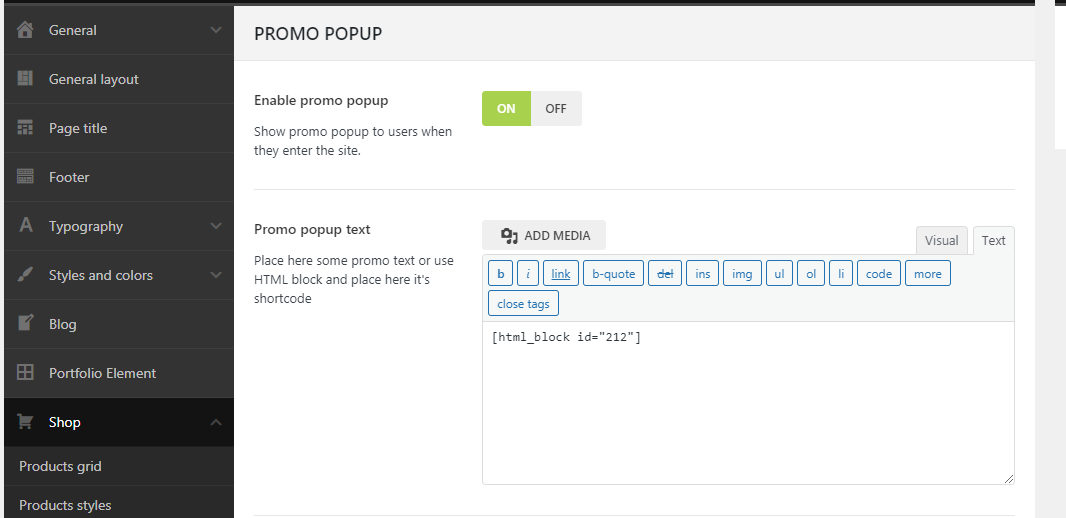Viewport: 1066px width, 518px height.
Task: Open Products grid in Shop submenu
Action: coord(61,466)
